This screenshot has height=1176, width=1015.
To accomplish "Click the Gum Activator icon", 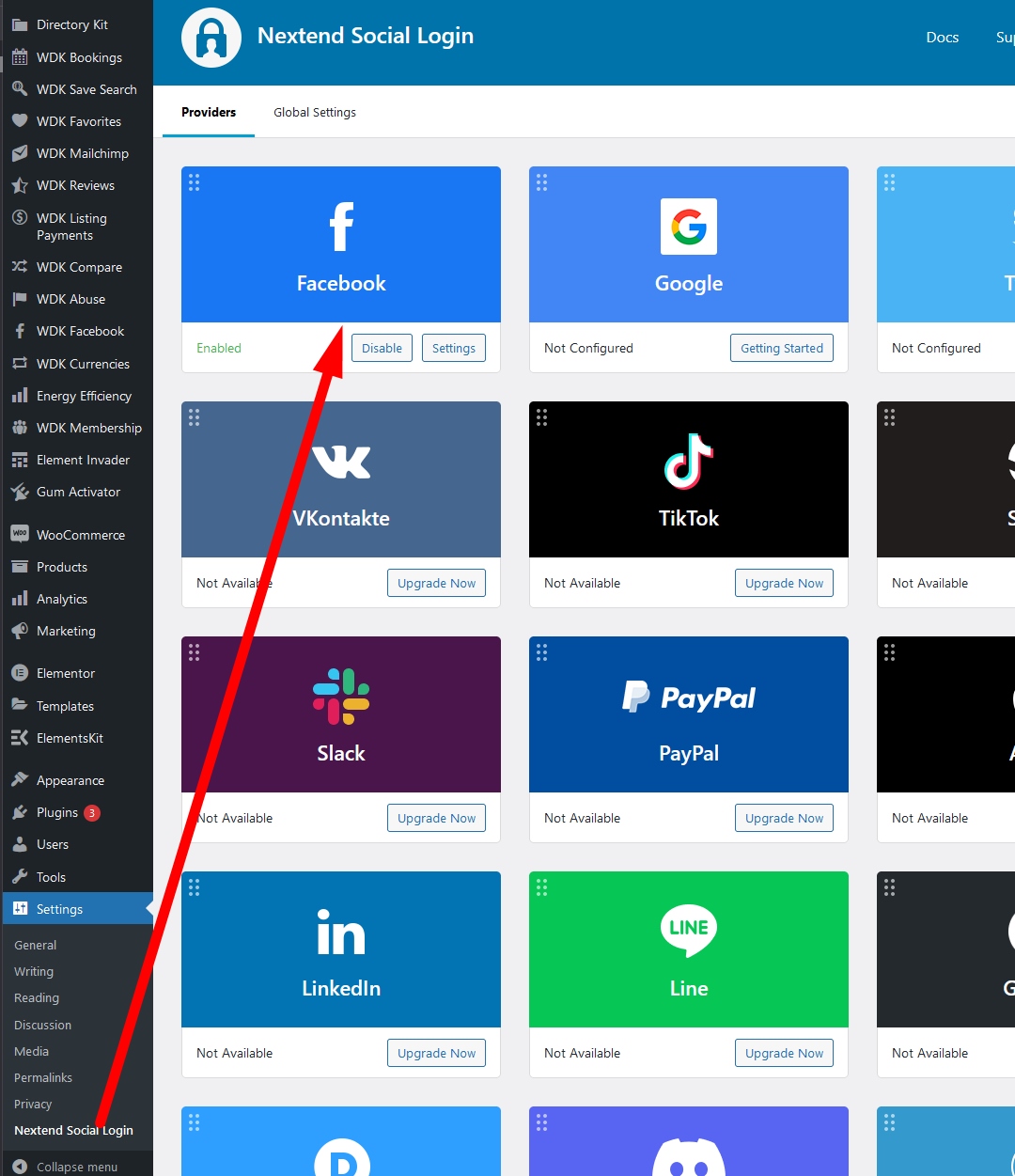I will [x=20, y=492].
